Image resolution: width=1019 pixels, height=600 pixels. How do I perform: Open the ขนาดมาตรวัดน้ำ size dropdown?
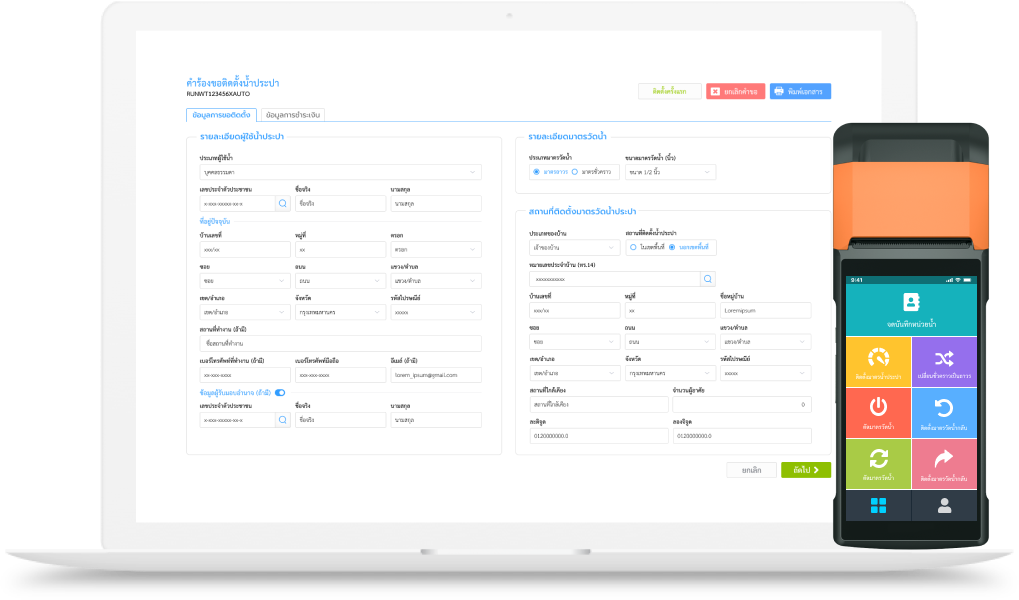[670, 172]
